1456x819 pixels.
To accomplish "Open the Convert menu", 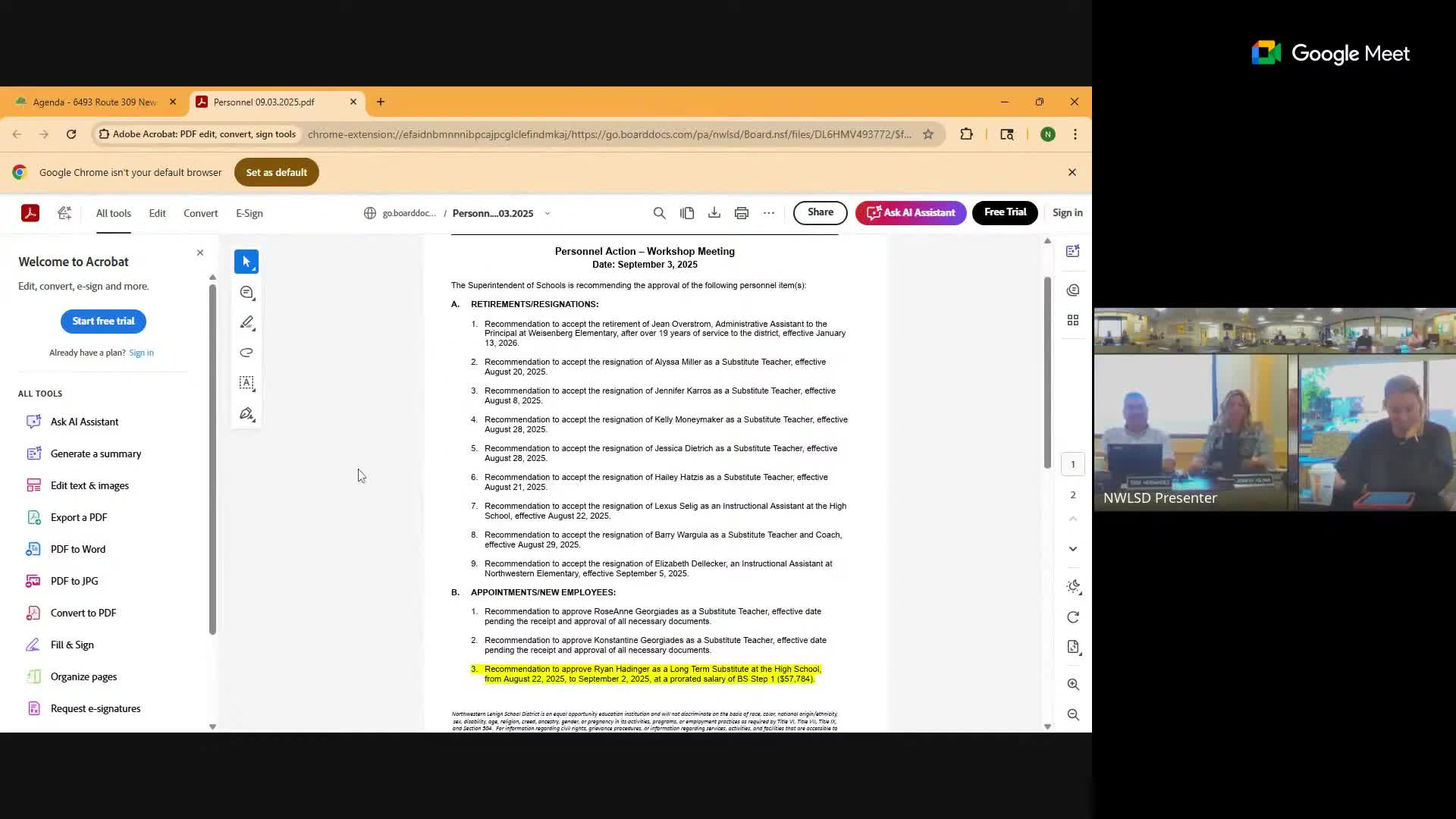I will [x=200, y=213].
